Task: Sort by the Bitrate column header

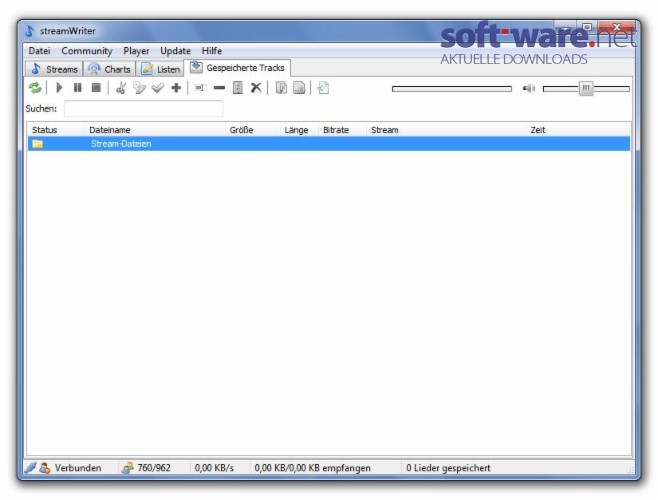Action: tap(342, 130)
